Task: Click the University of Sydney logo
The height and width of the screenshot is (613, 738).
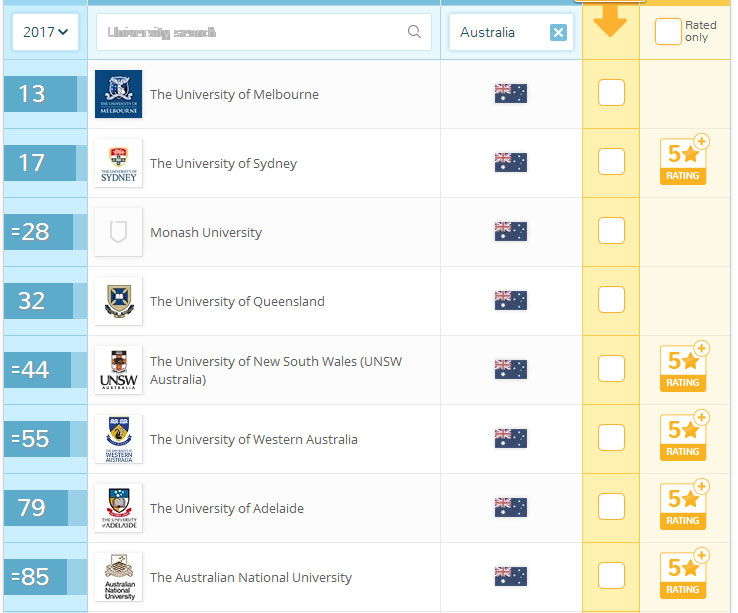Action: click(x=118, y=163)
